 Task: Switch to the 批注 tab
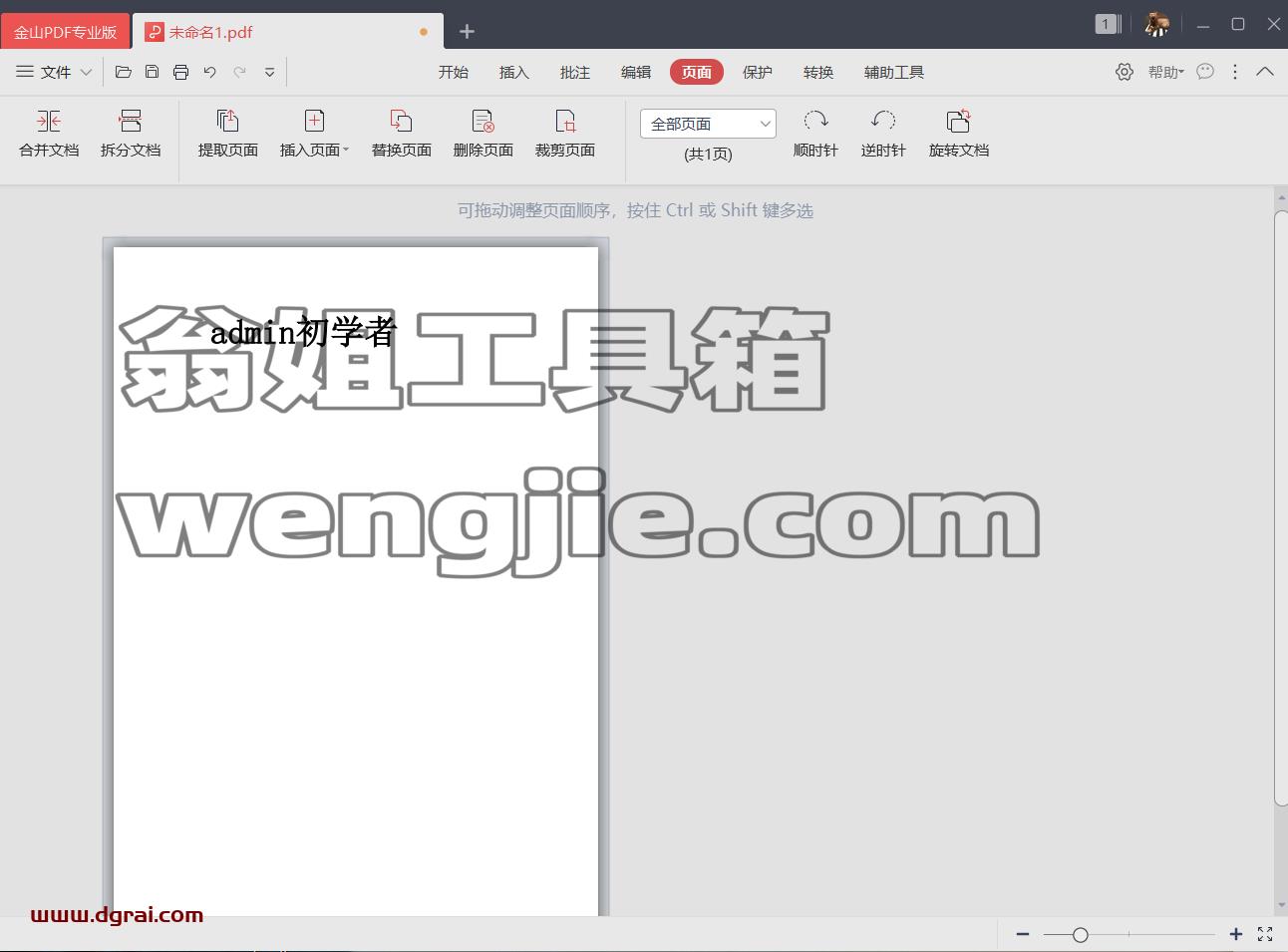(575, 72)
